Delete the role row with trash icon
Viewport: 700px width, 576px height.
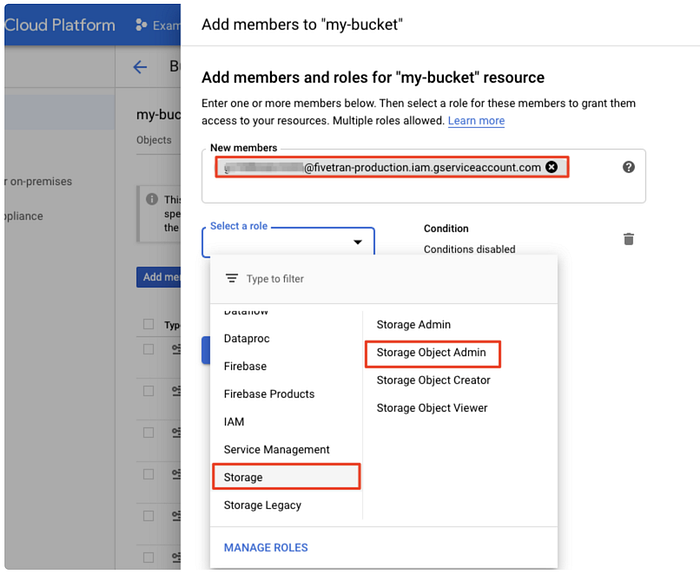point(629,239)
